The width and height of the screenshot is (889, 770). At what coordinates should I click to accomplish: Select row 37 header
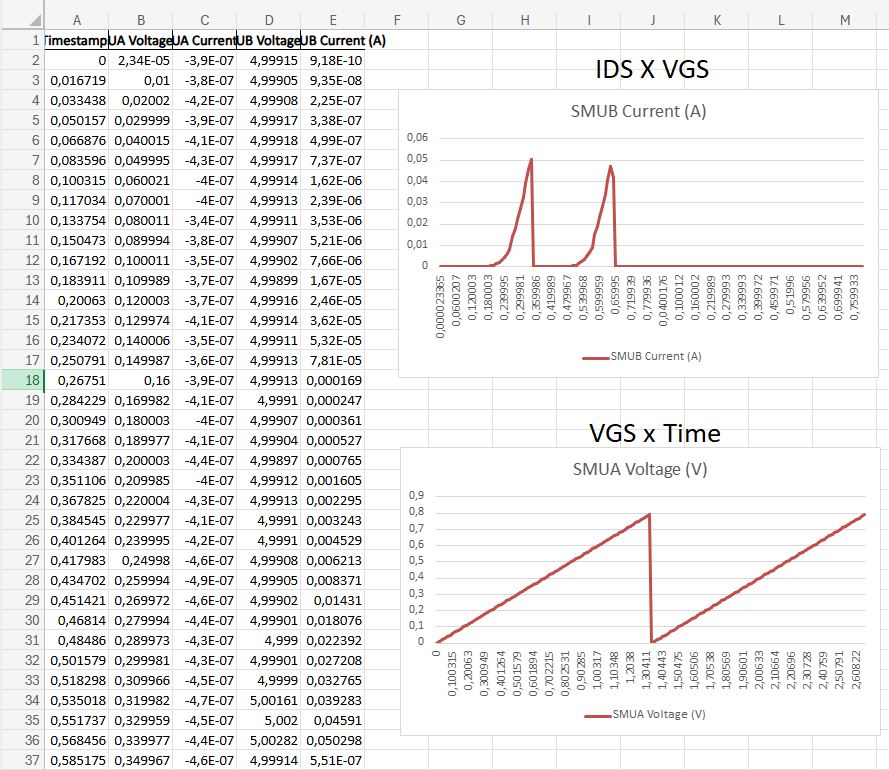pos(22,760)
